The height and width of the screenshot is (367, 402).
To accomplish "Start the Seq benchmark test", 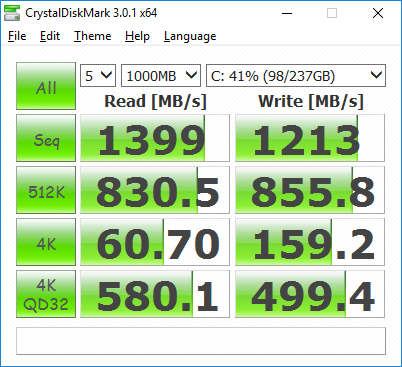I will [46, 138].
